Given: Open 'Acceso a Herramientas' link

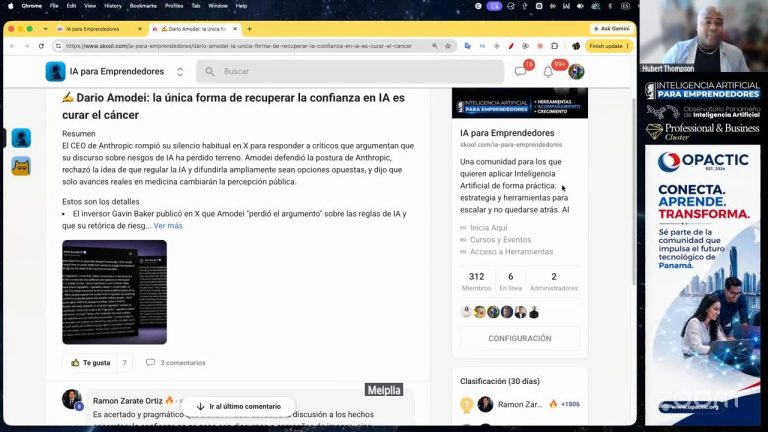Looking at the screenshot, I should [511, 252].
